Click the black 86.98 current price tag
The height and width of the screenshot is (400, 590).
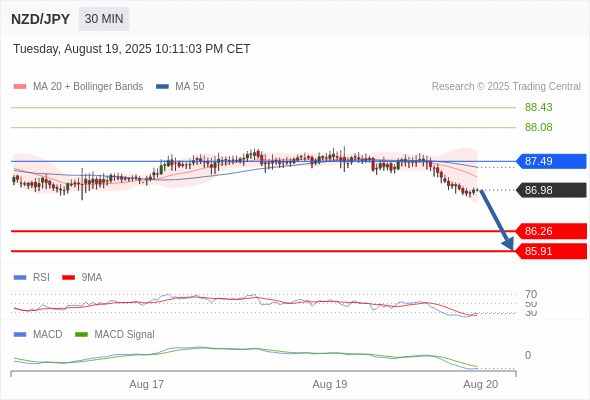pos(550,190)
